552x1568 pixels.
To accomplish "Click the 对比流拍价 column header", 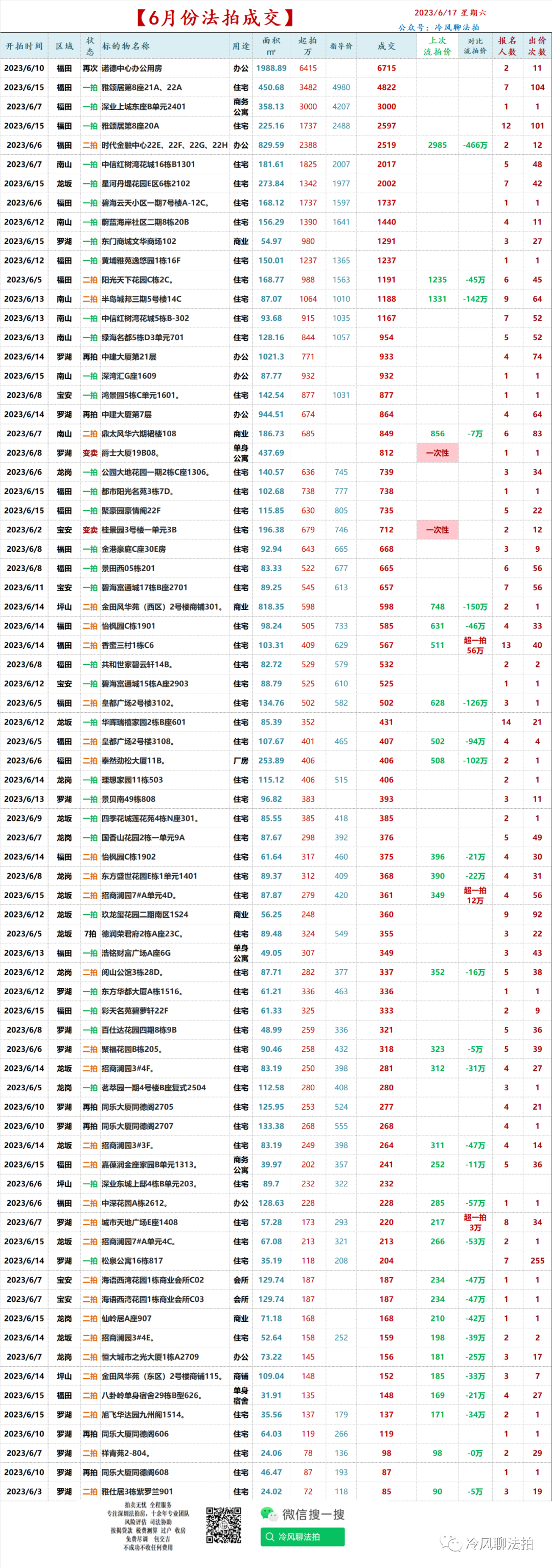I will coord(475,45).
